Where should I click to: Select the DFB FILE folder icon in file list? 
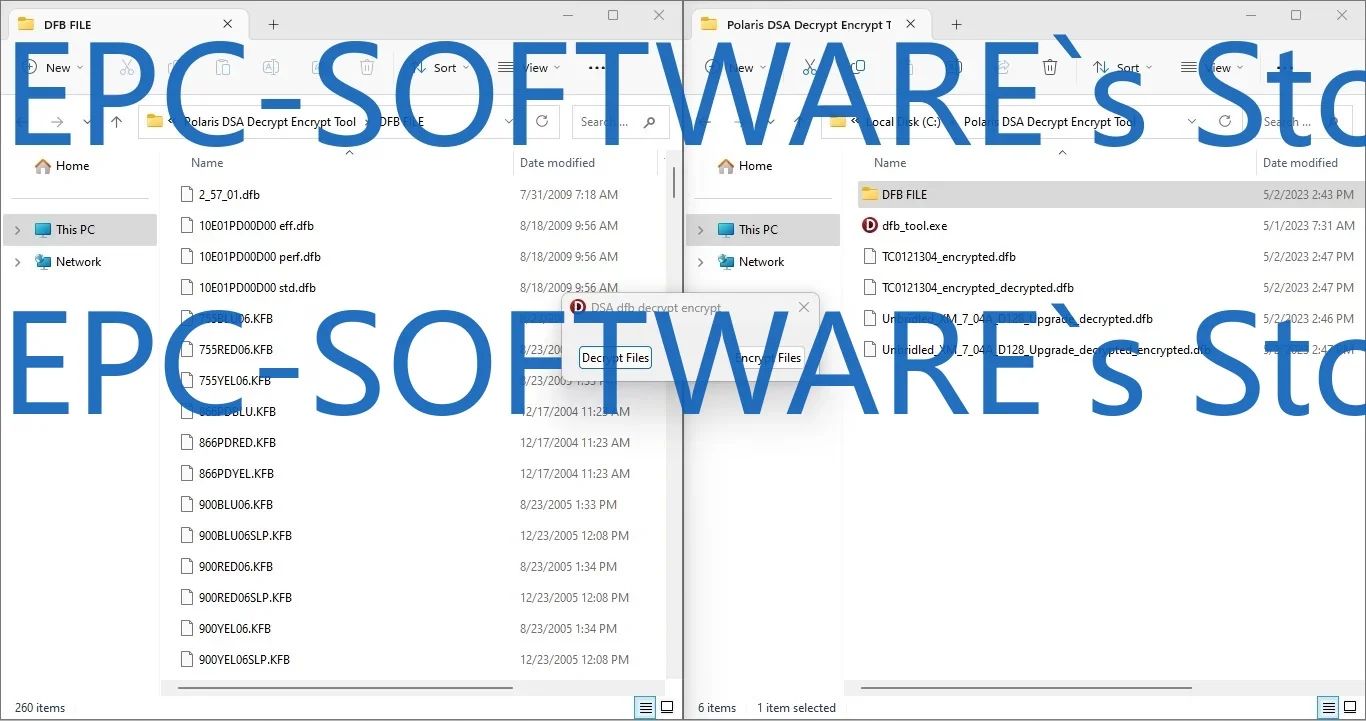pyautogui.click(x=869, y=195)
